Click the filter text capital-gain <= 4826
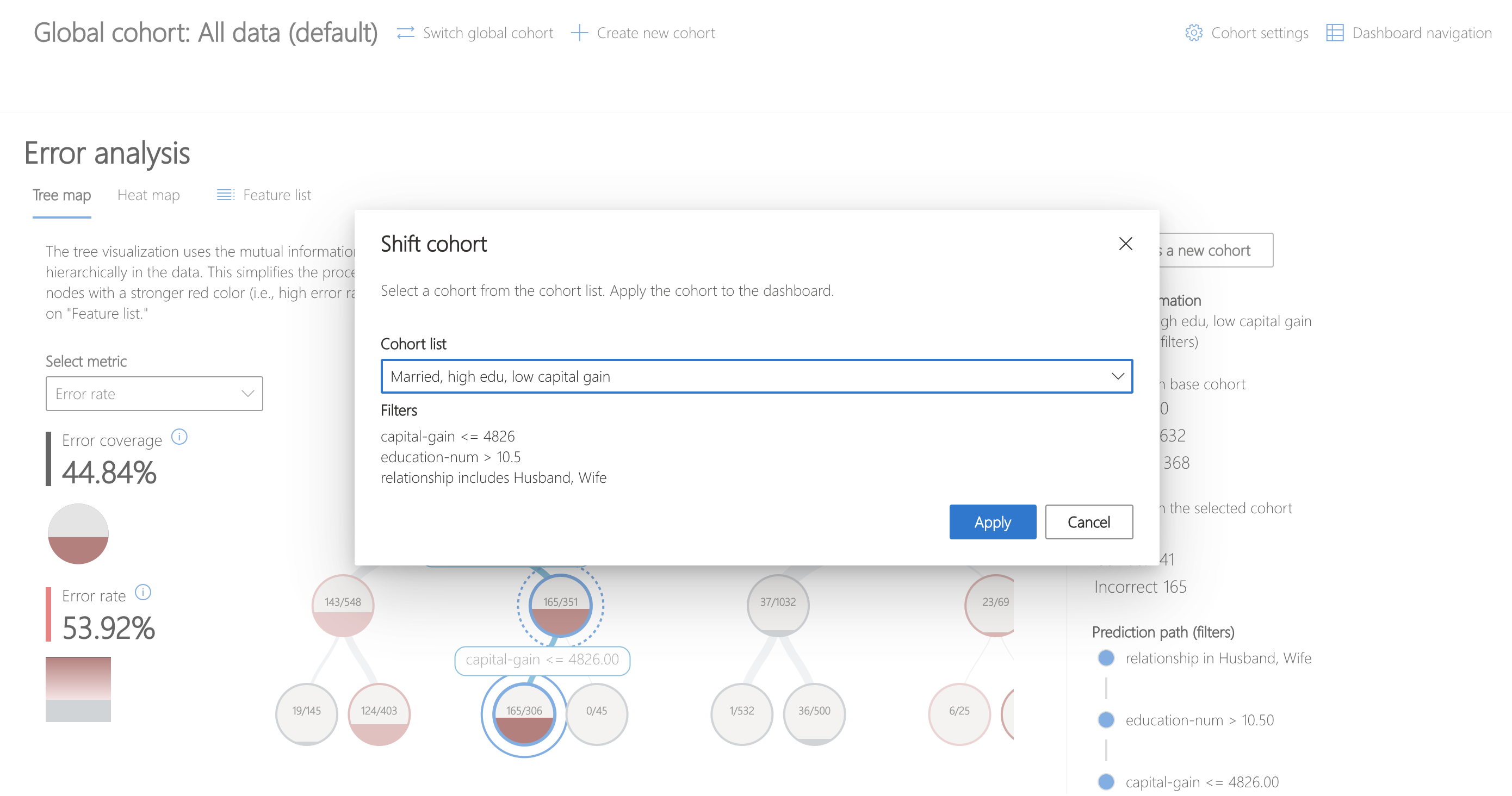This screenshot has height=796, width=1512. [448, 437]
